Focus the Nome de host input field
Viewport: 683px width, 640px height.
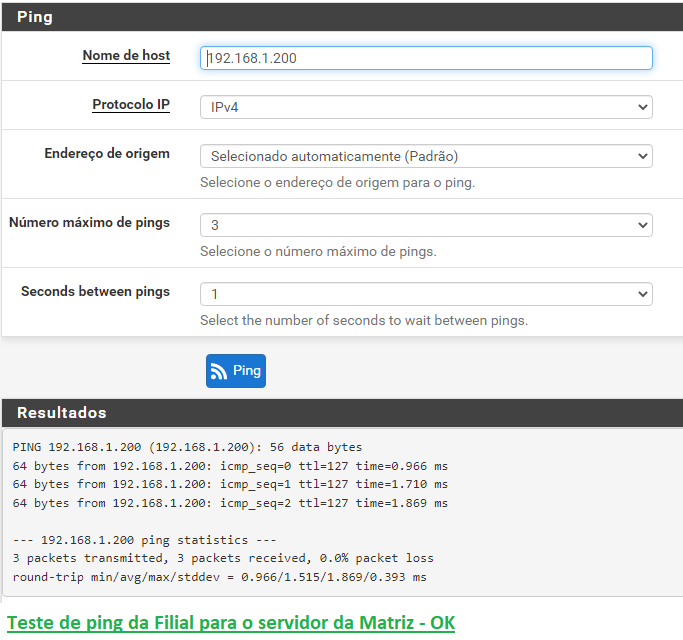[x=426, y=58]
